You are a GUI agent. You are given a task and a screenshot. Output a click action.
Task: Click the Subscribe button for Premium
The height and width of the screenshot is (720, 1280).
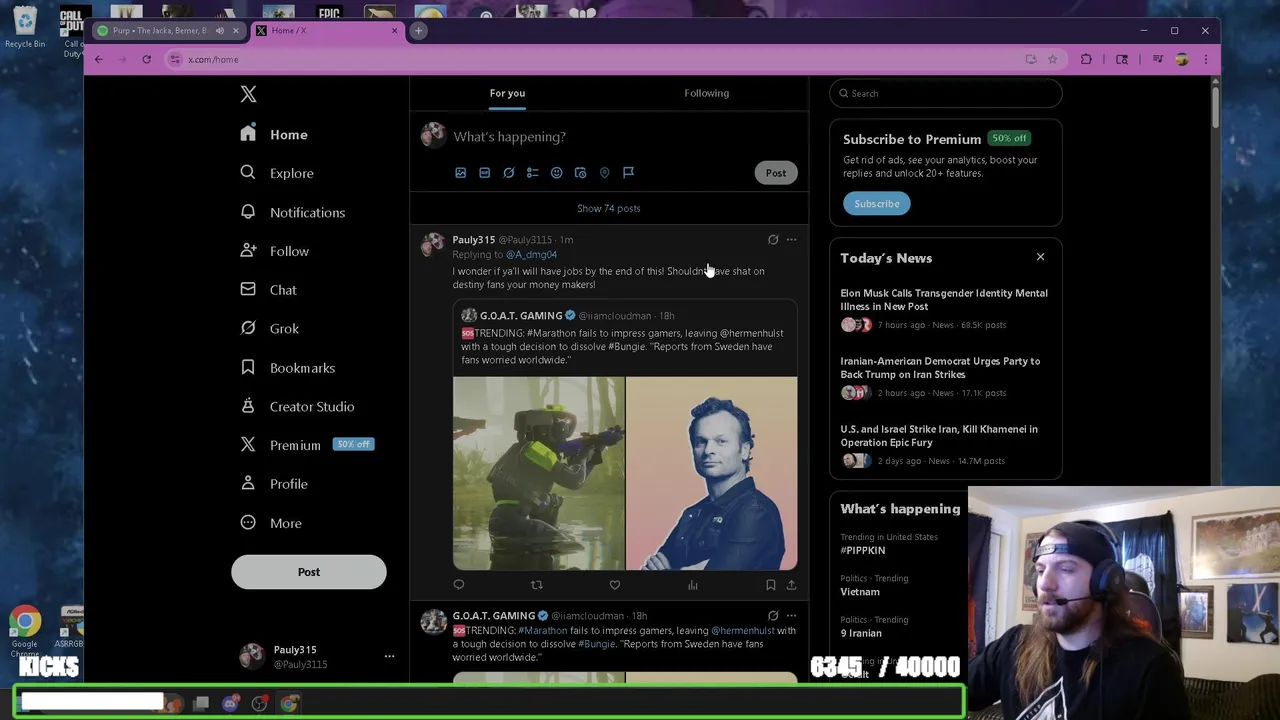(x=877, y=204)
